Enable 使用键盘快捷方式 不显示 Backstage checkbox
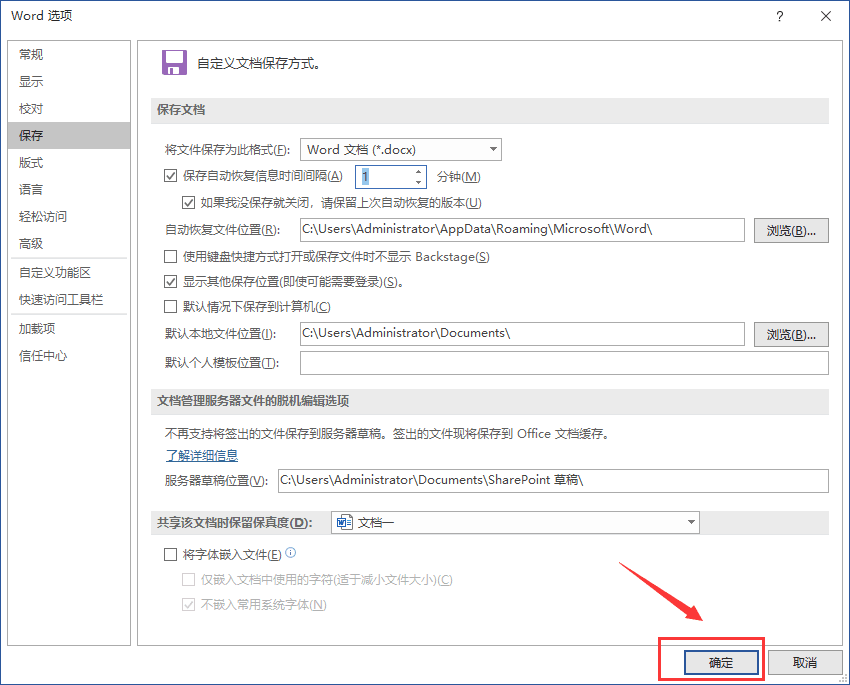Screen dimensions: 850x685 (x=170, y=256)
